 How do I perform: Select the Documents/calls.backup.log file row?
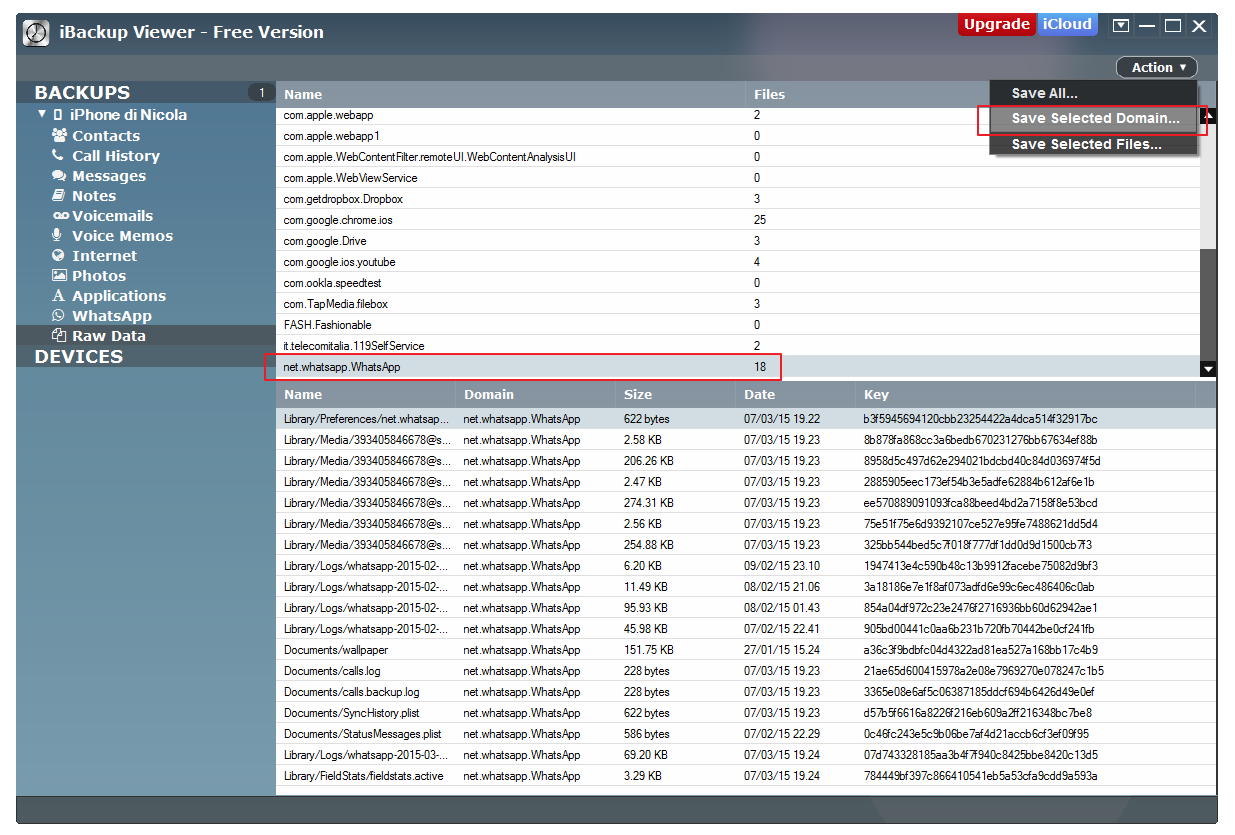pos(746,691)
